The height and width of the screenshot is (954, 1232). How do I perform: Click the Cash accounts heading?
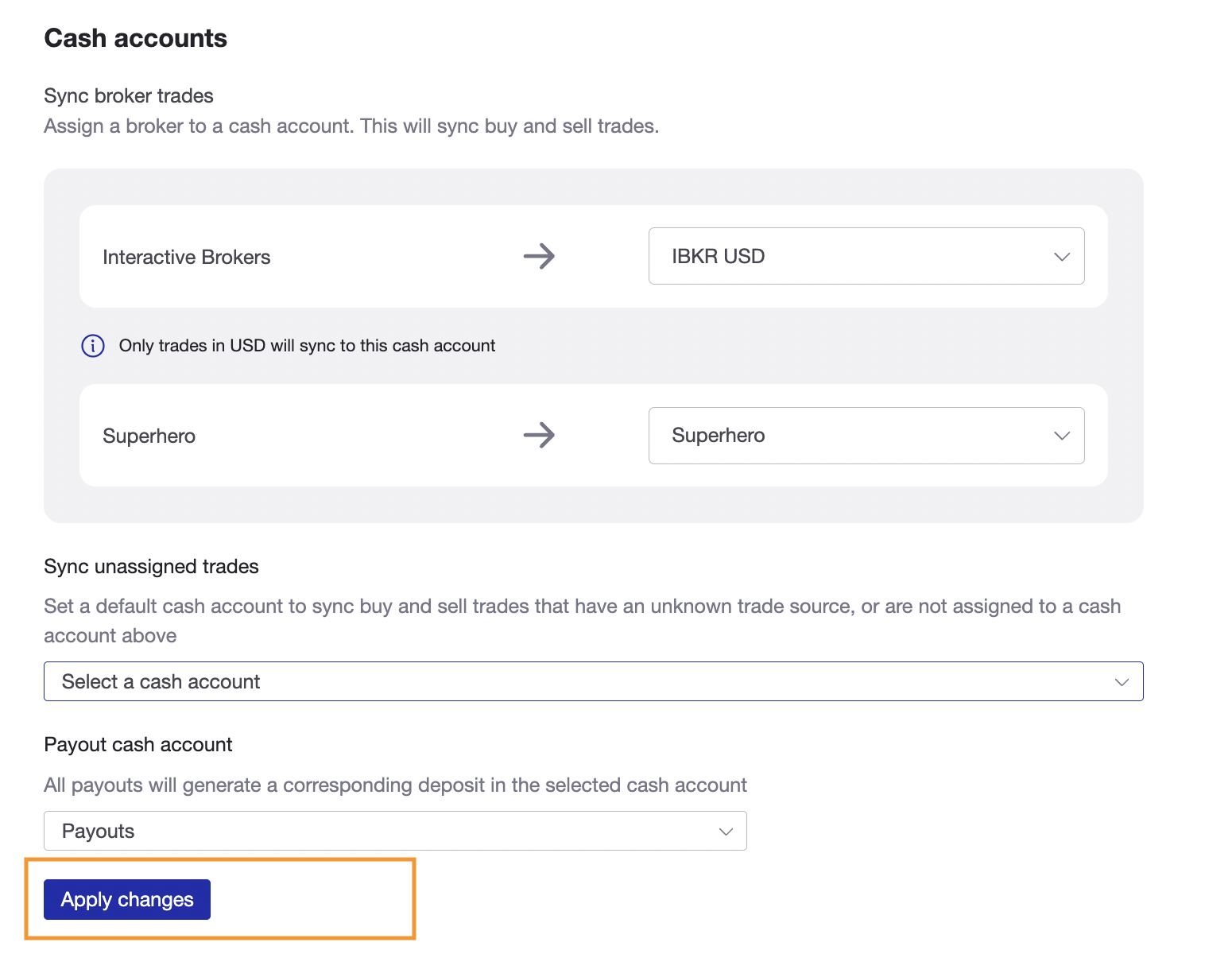click(x=136, y=38)
